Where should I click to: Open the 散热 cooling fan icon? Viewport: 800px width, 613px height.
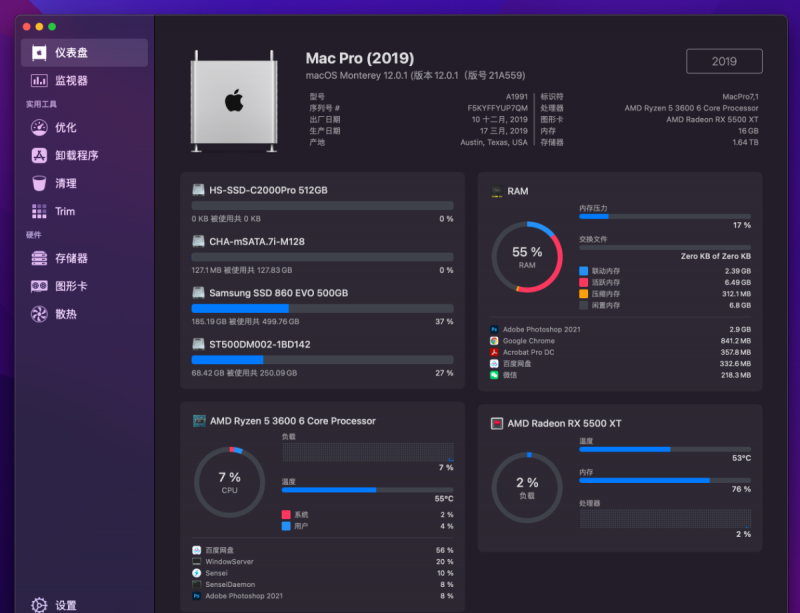[x=39, y=314]
